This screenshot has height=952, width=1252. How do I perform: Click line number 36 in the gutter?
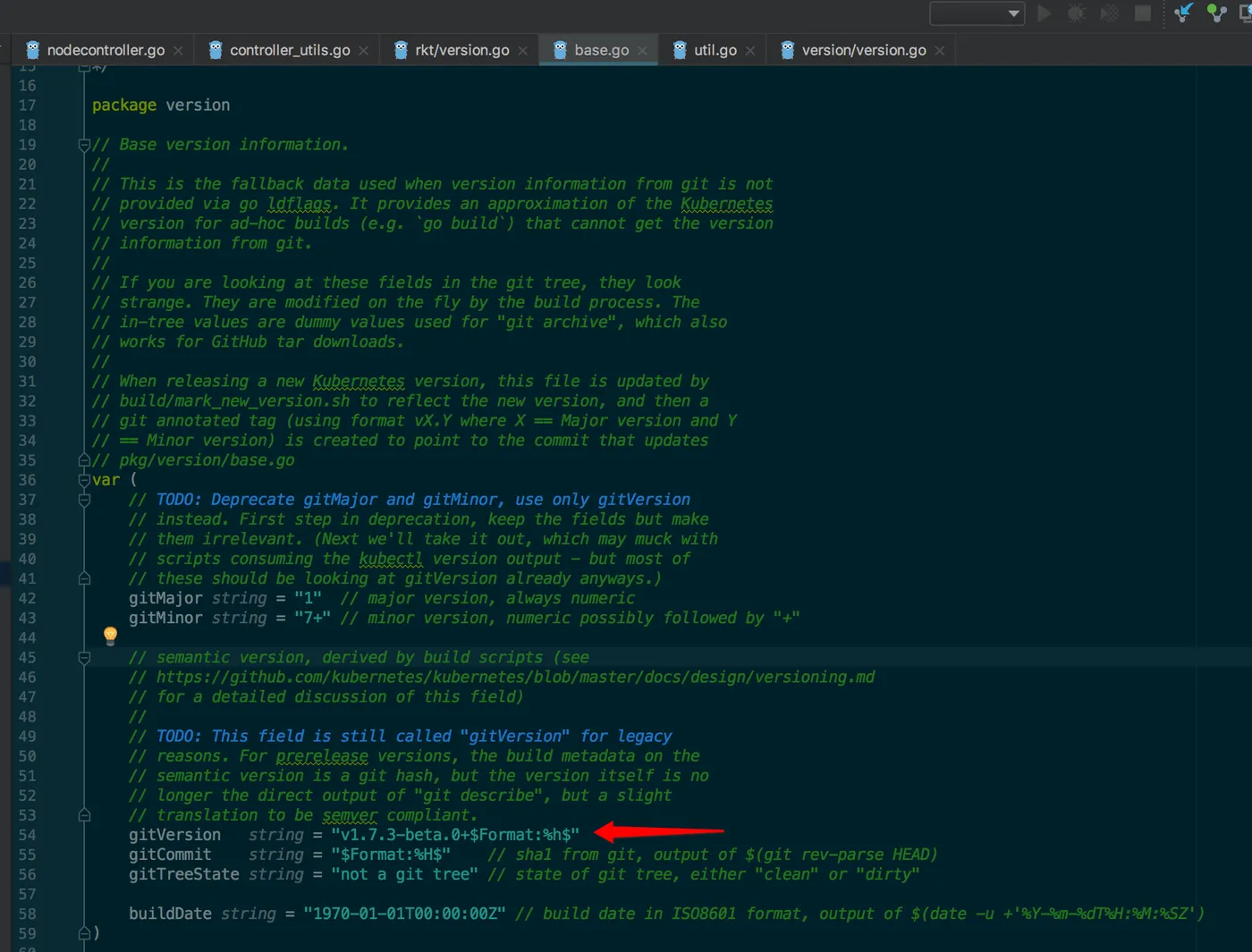pos(28,480)
